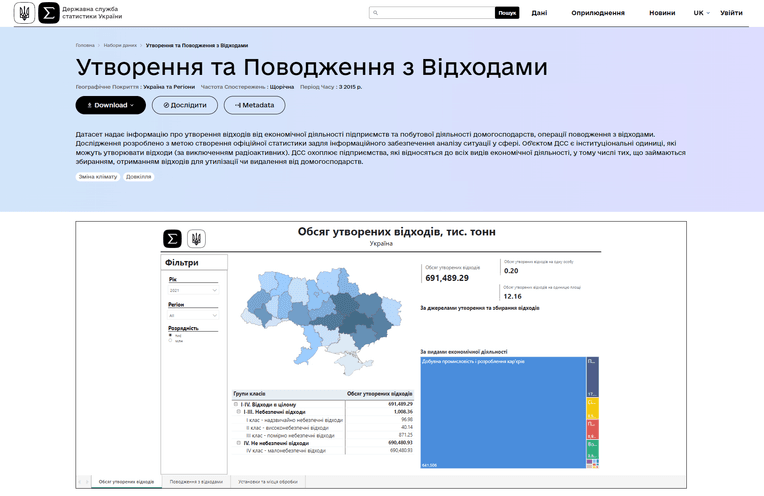The height and width of the screenshot is (496, 764).
Task: Open the Рік year filter dropdown
Action: [x=193, y=290]
